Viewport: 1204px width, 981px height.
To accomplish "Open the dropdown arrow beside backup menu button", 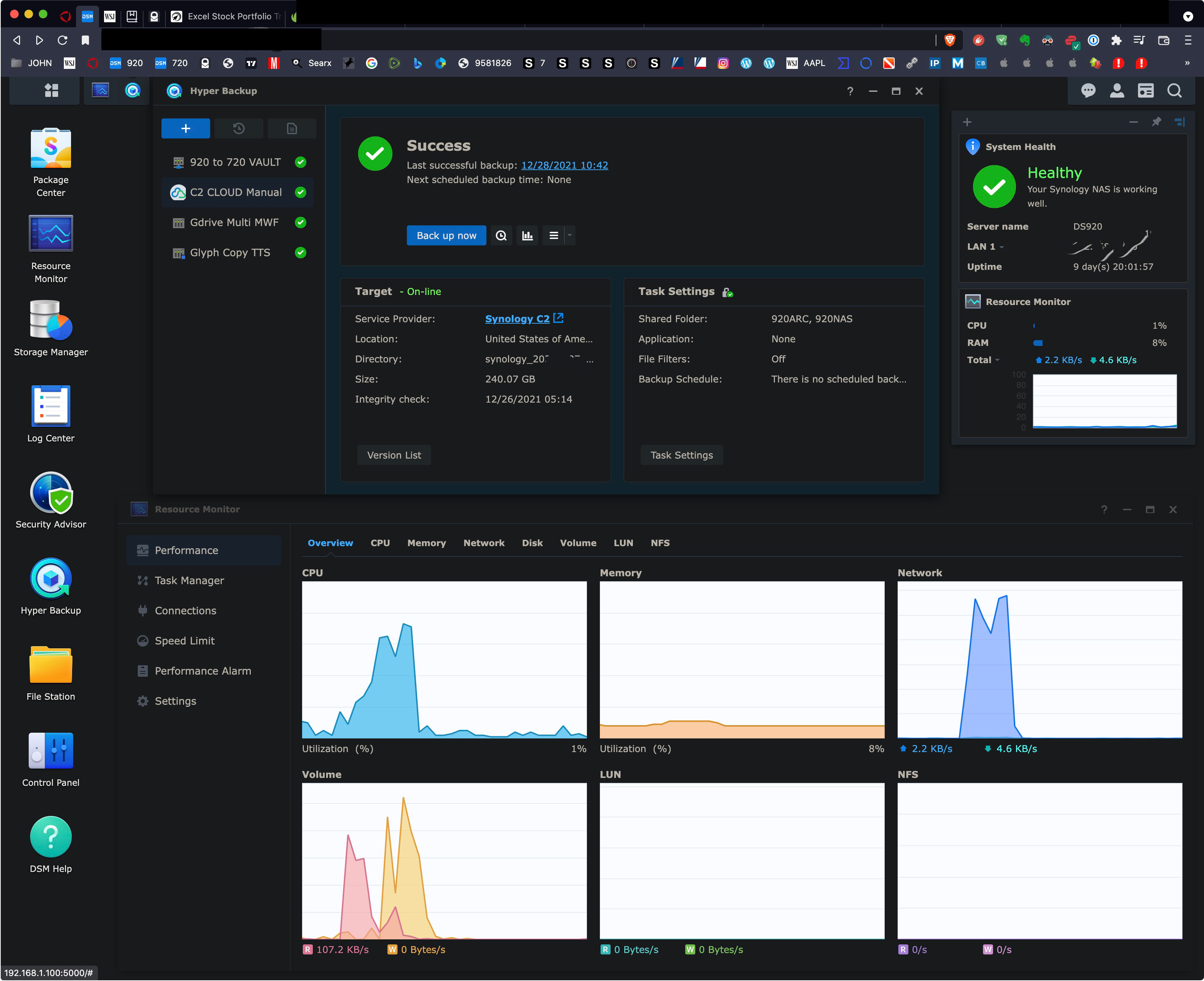I will tap(569, 236).
